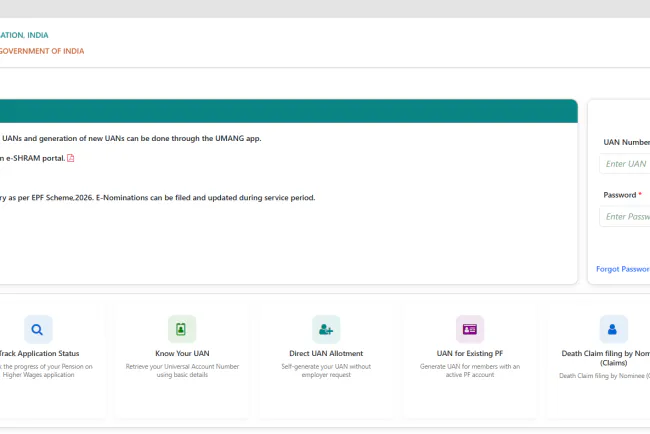Click the 'ATION, INDIA' header text
The height and width of the screenshot is (434, 650).
24,35
